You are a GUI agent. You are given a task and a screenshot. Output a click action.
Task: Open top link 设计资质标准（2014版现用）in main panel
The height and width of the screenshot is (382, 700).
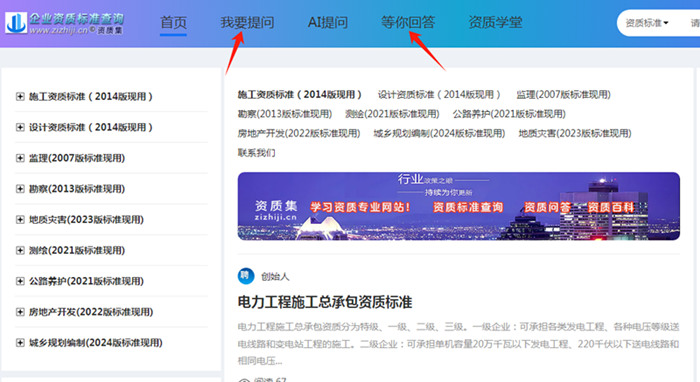(x=439, y=95)
